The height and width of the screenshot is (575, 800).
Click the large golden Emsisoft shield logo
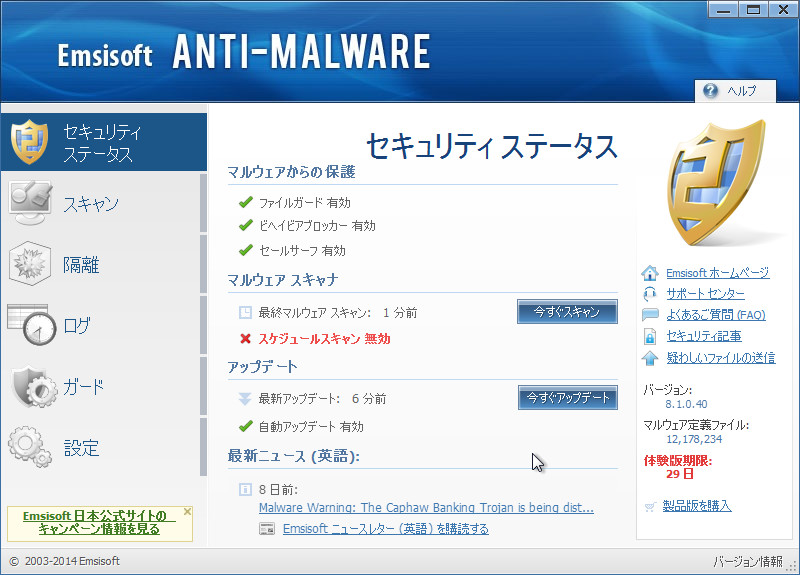[718, 183]
